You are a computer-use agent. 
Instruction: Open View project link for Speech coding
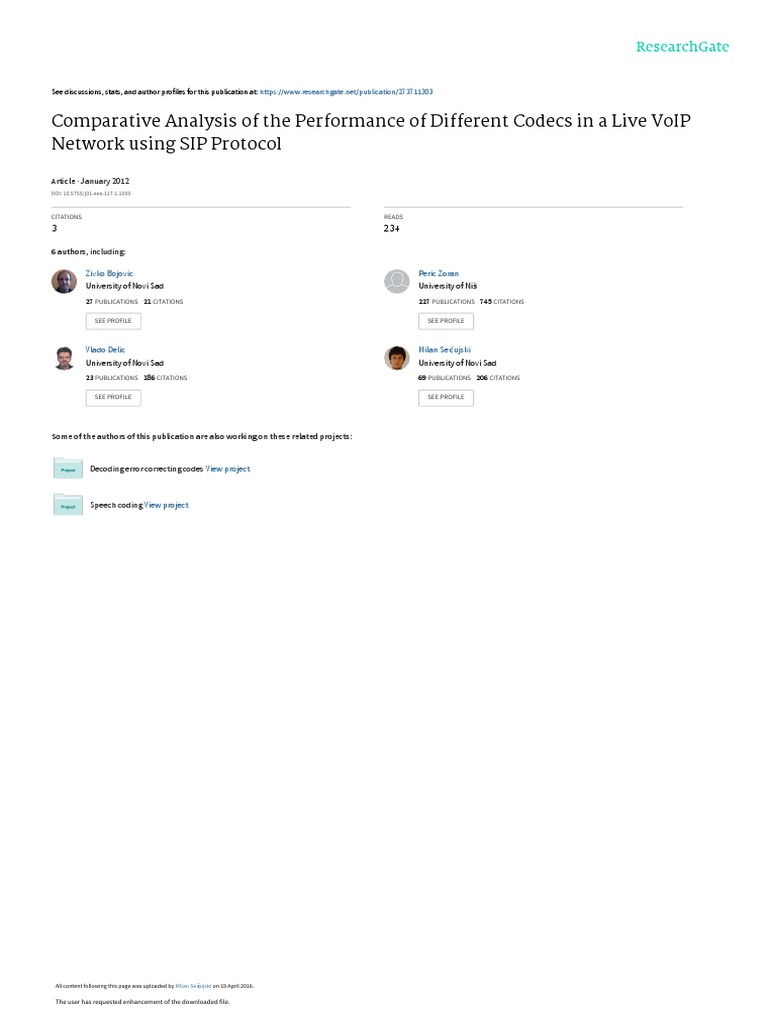167,505
